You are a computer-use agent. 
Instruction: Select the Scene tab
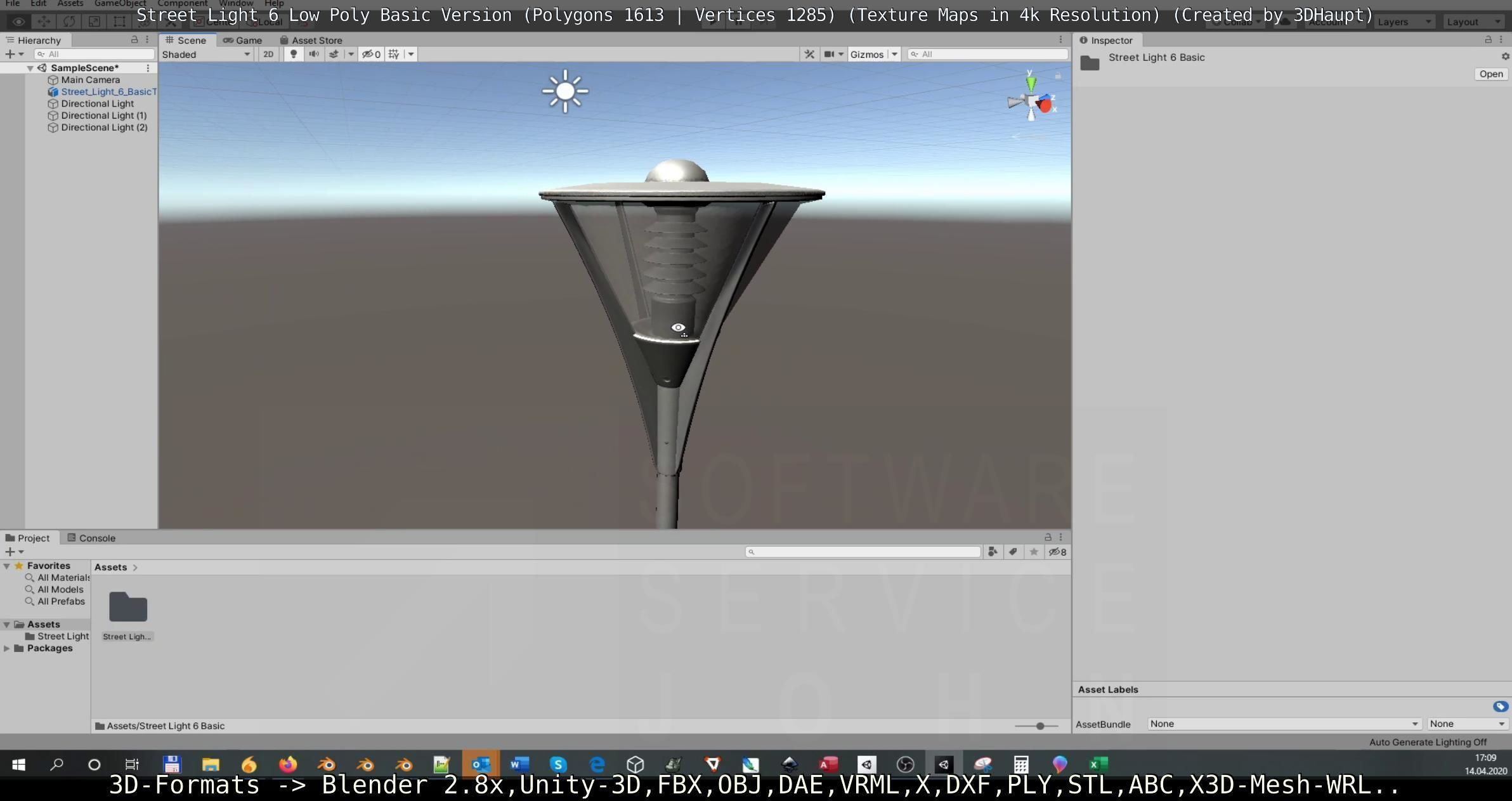[x=186, y=40]
